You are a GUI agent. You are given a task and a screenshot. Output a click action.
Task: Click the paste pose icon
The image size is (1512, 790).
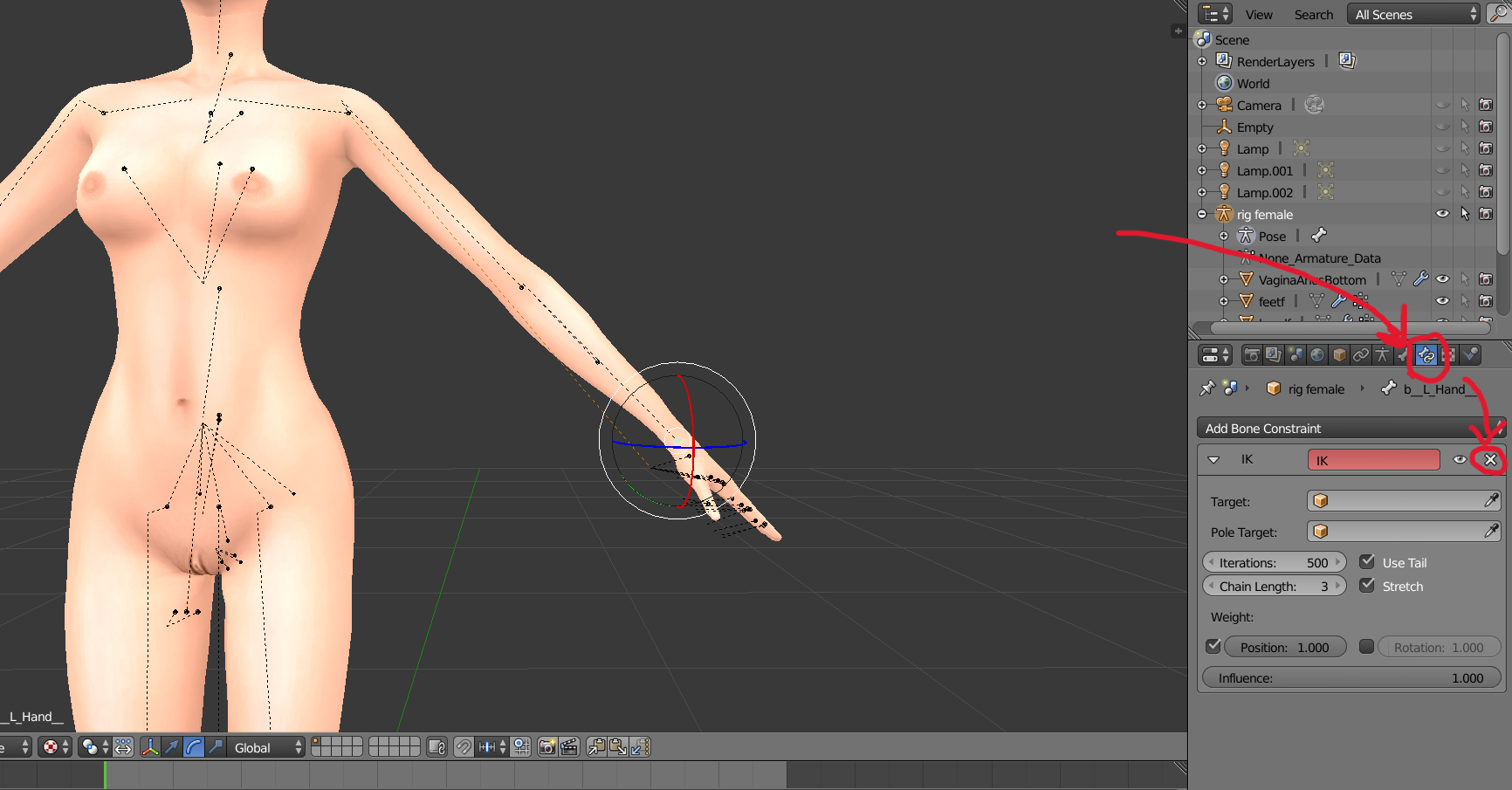point(618,747)
